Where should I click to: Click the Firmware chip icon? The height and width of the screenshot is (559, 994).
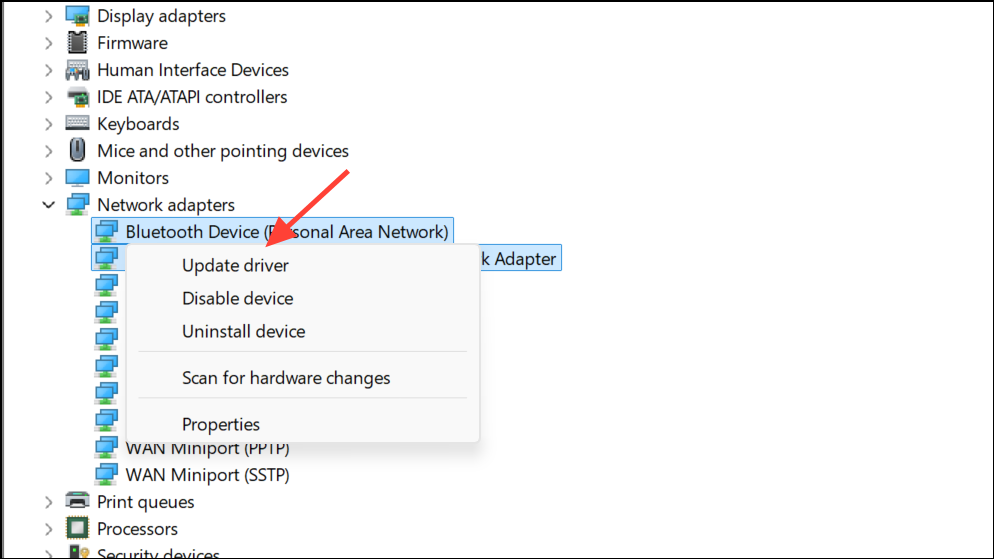[x=77, y=43]
